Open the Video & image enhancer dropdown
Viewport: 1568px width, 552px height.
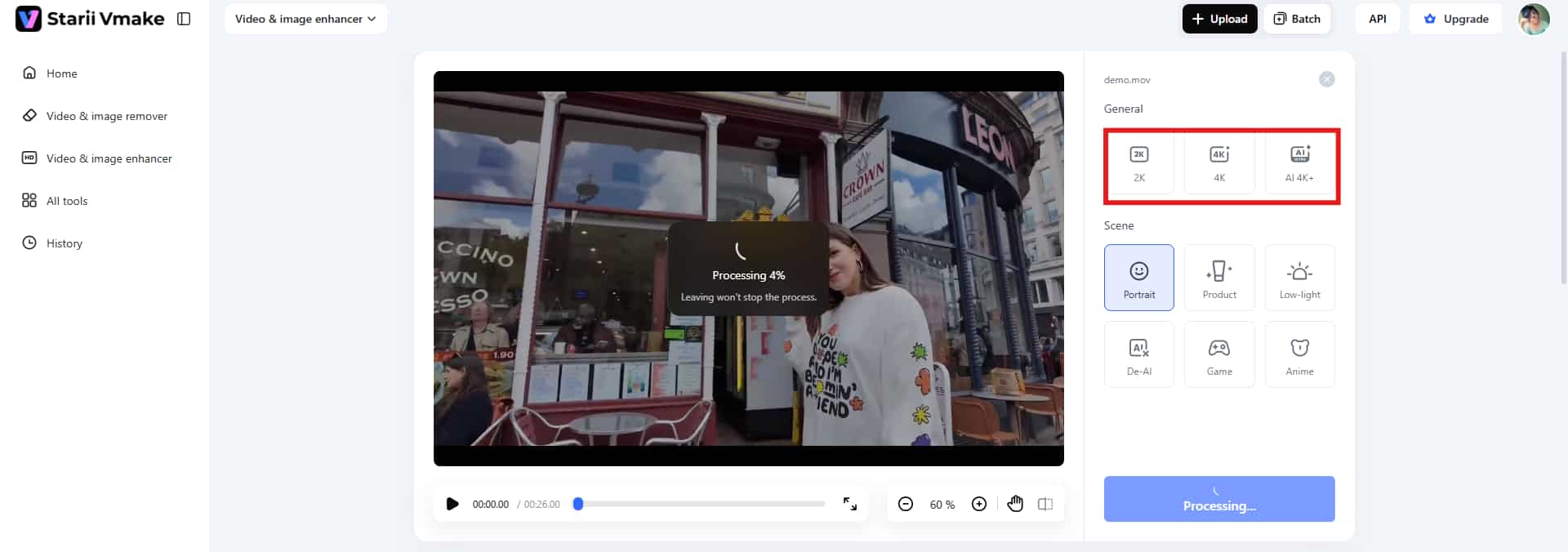pyautogui.click(x=305, y=19)
